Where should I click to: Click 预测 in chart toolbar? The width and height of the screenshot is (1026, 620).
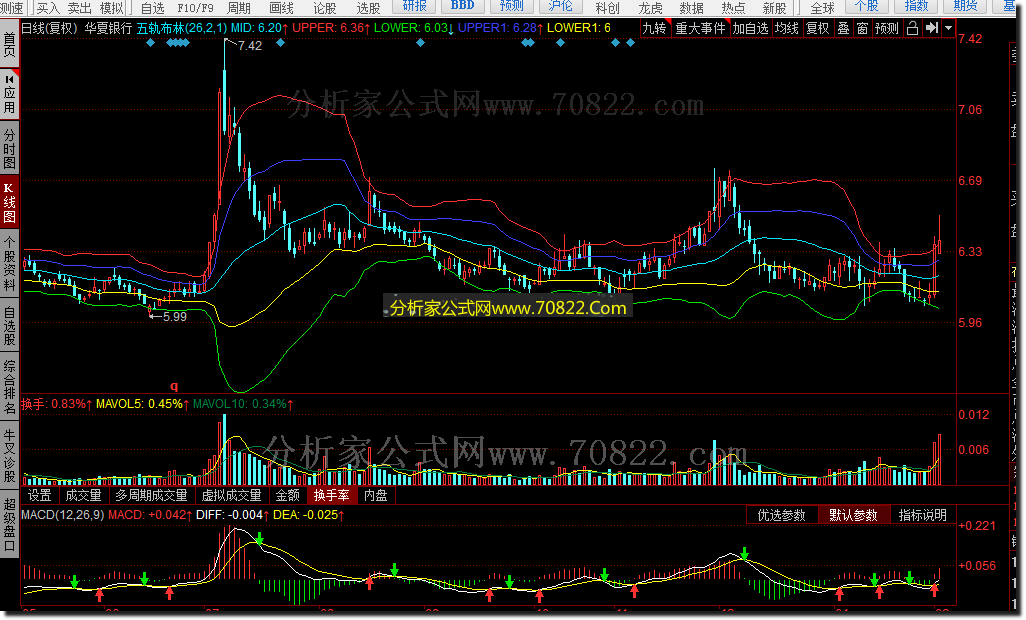tap(887, 28)
